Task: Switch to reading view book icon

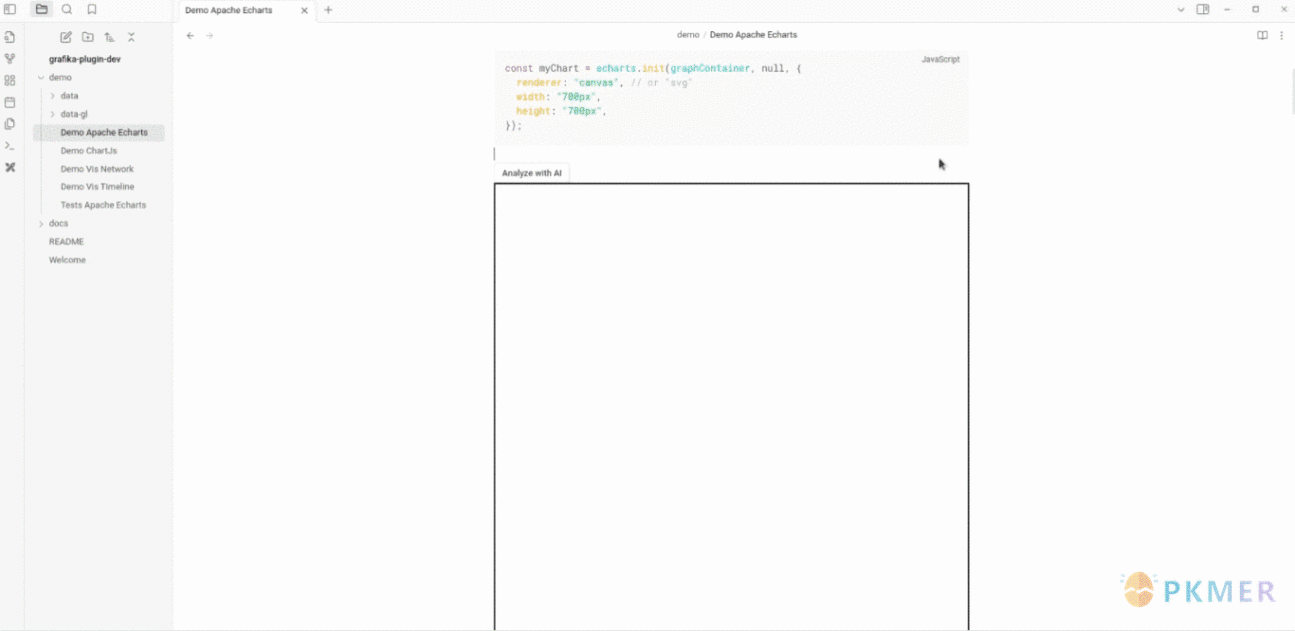Action: pos(1262,35)
